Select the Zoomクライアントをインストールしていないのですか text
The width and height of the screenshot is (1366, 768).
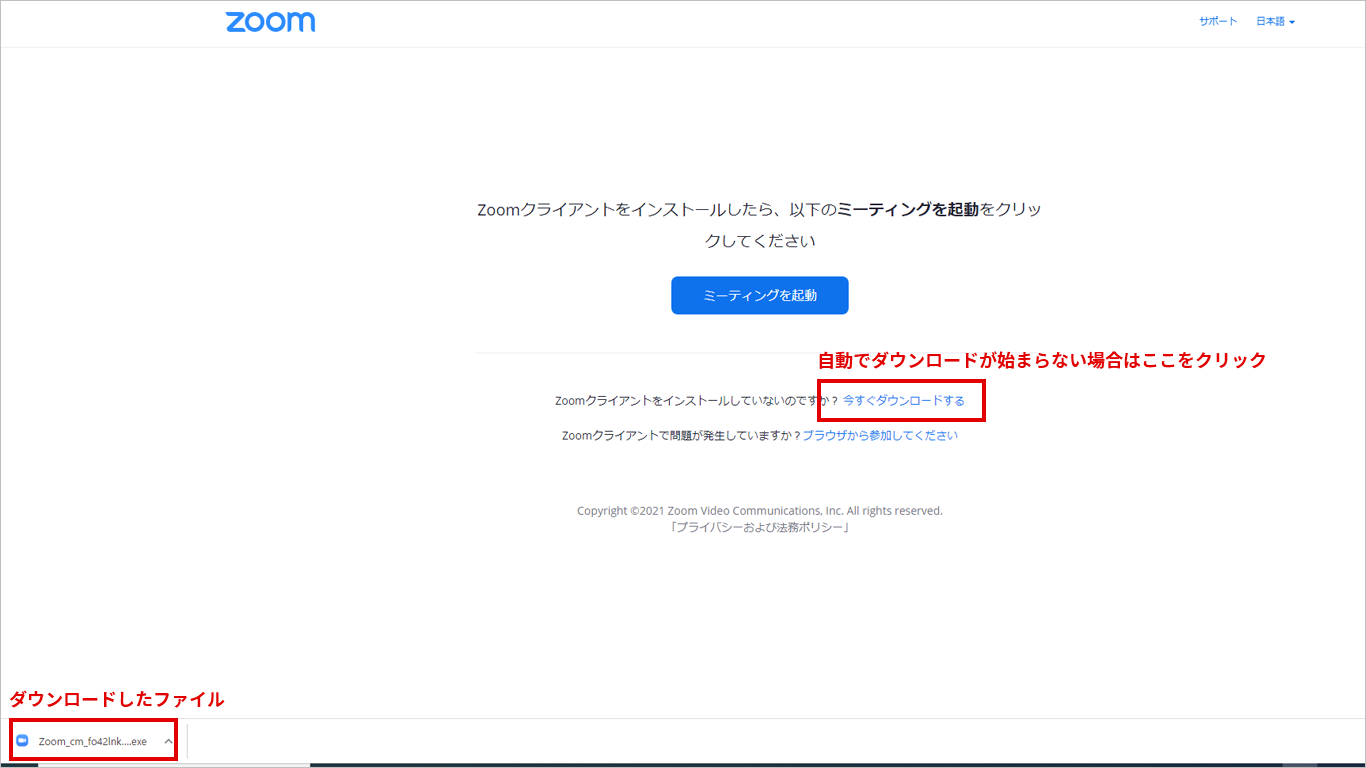coord(696,400)
